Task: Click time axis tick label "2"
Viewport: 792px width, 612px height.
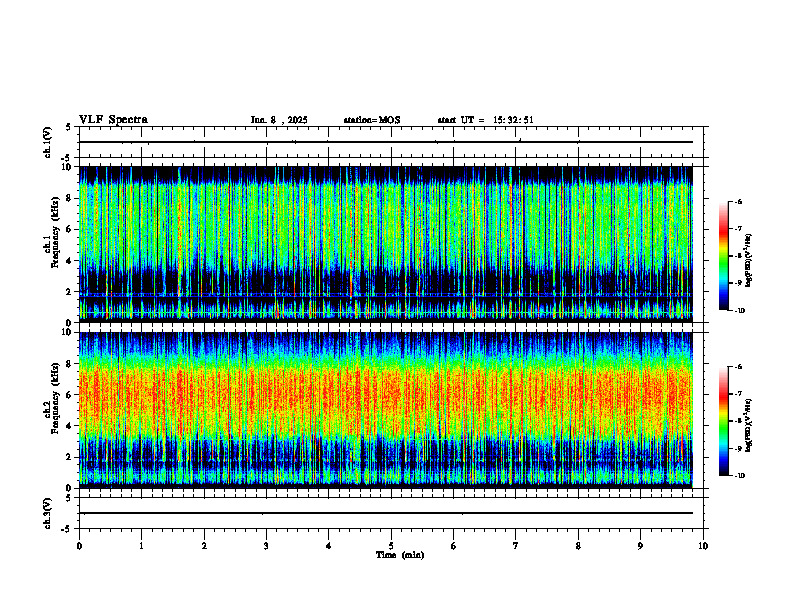Action: click(x=204, y=546)
